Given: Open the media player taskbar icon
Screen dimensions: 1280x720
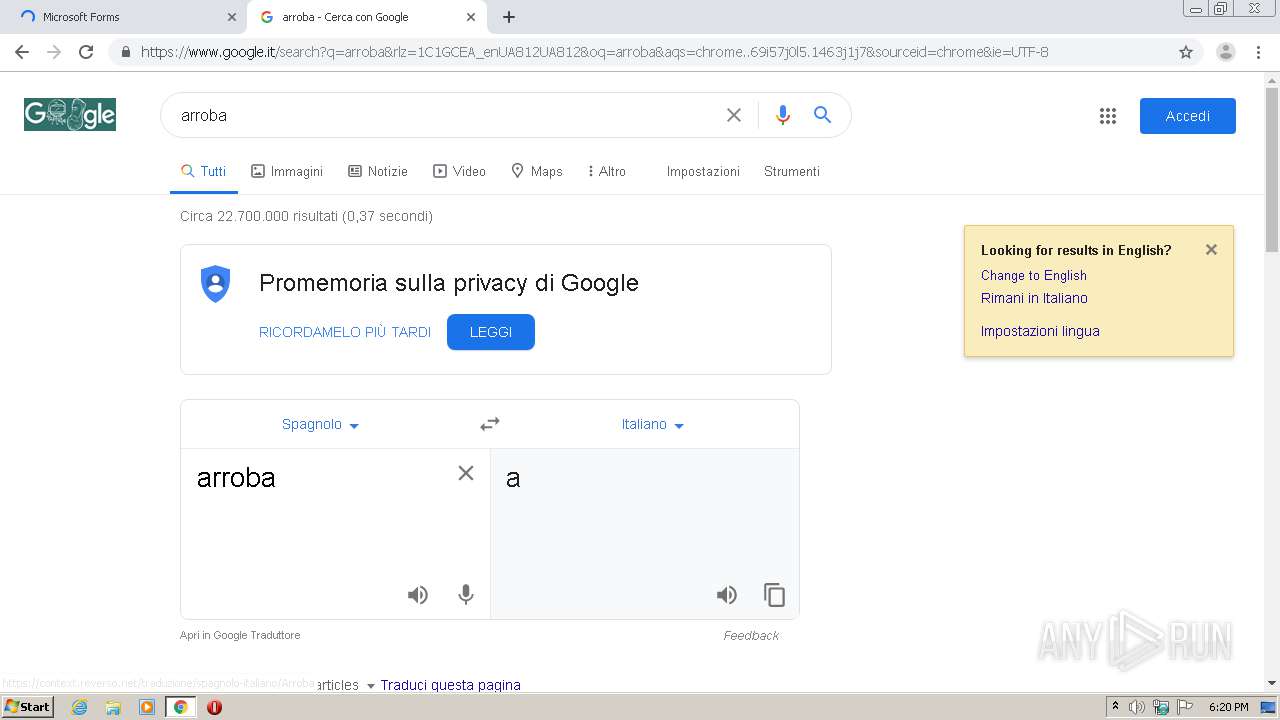Looking at the screenshot, I should tap(147, 707).
